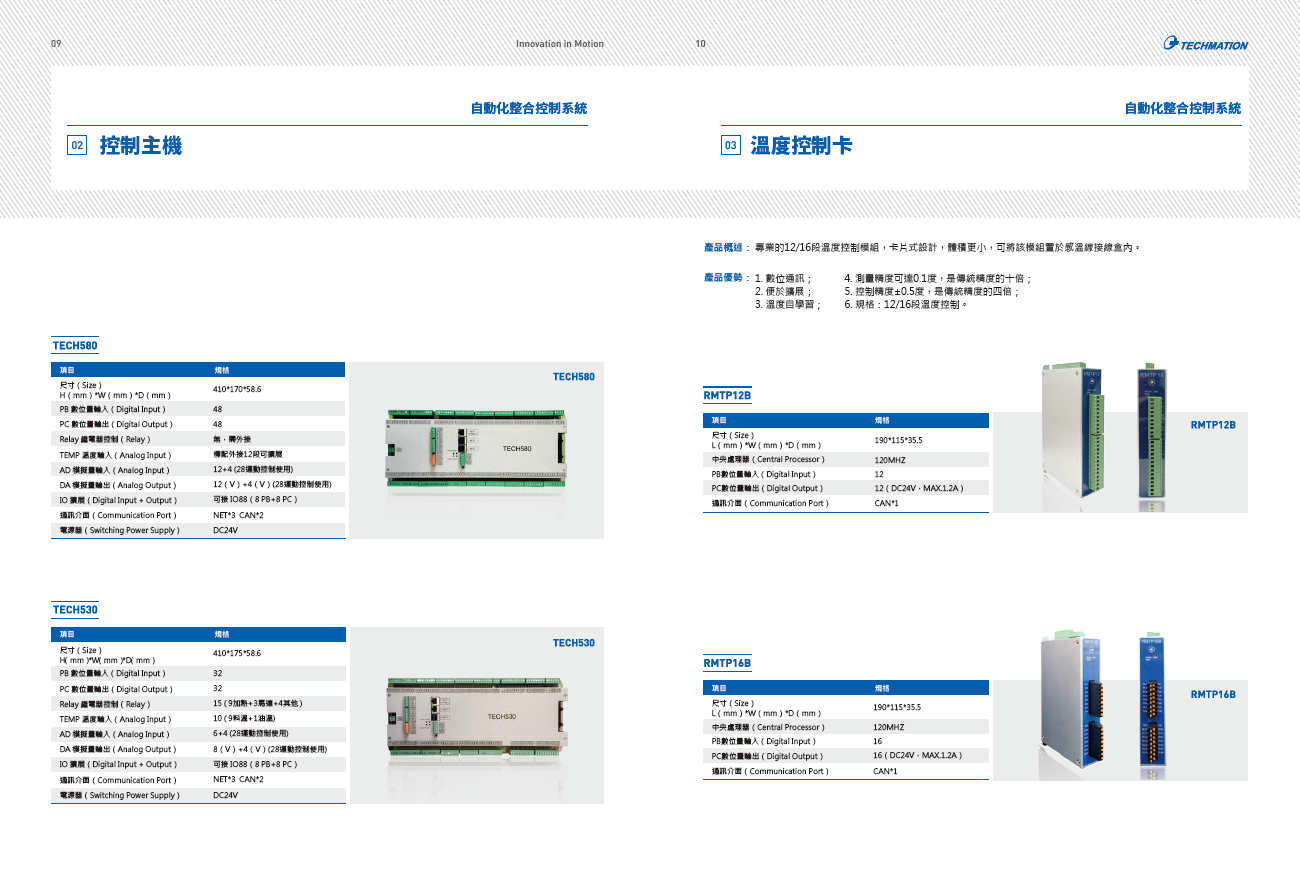The image size is (1300, 887).
Task: Open the TECH530 controller product photo
Action: coord(476,715)
